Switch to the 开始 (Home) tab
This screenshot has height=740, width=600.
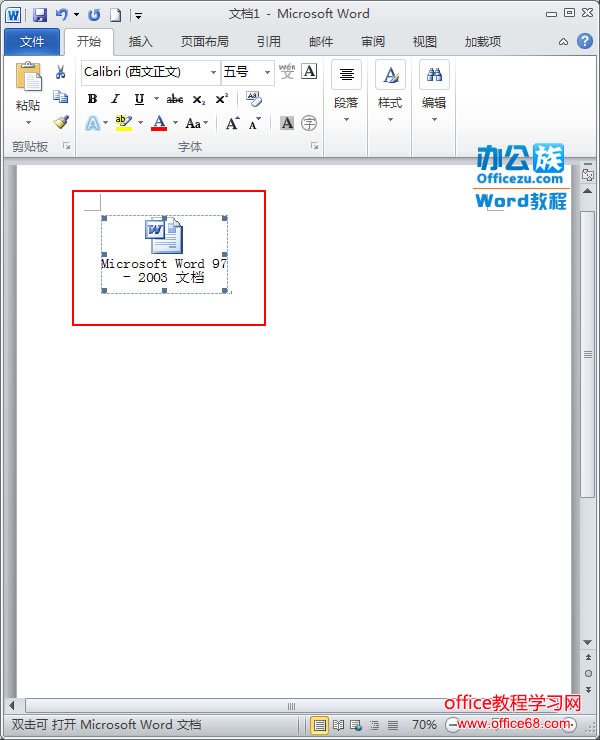89,42
